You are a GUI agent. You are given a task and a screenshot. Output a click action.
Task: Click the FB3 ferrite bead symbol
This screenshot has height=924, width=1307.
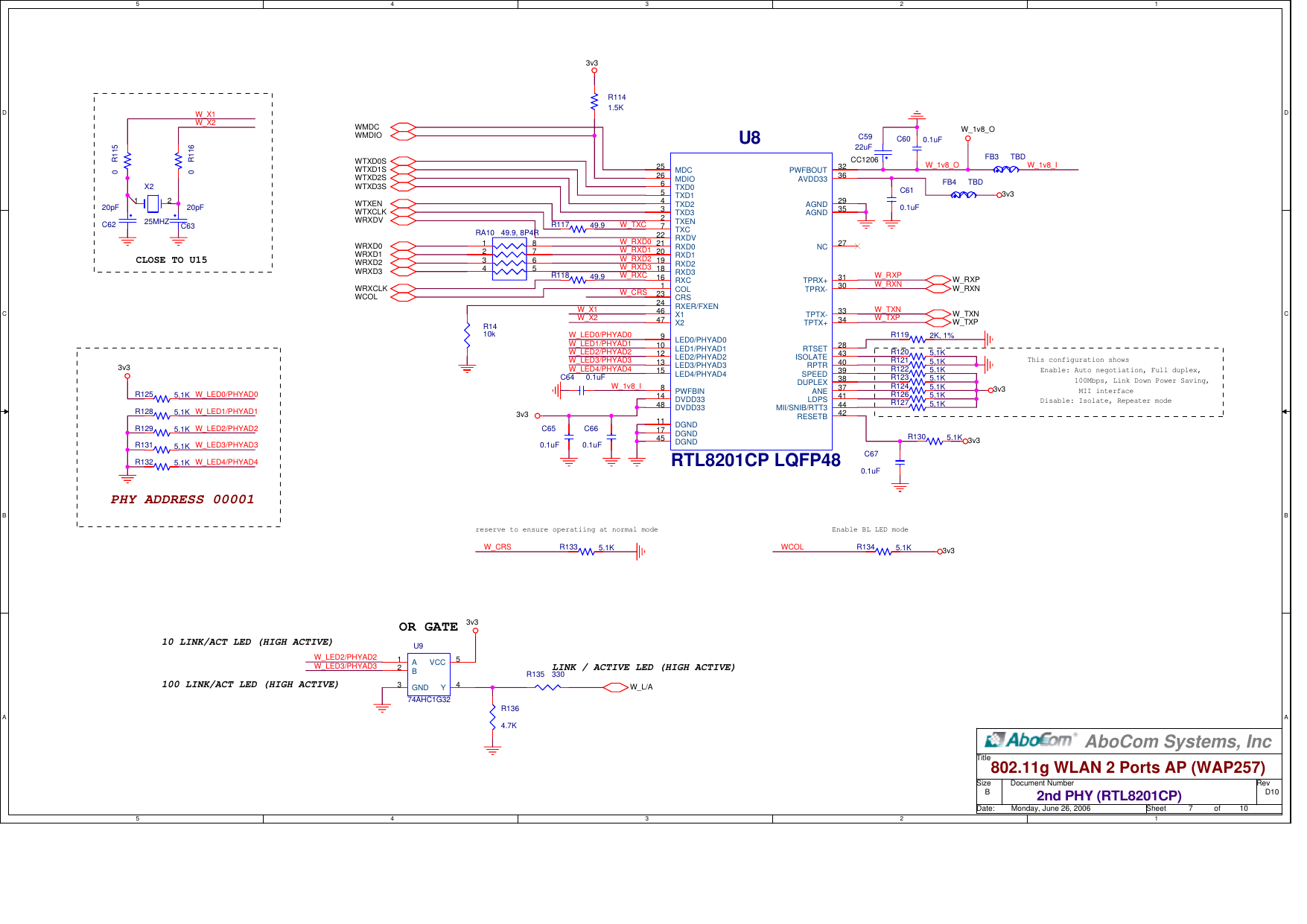point(1006,170)
